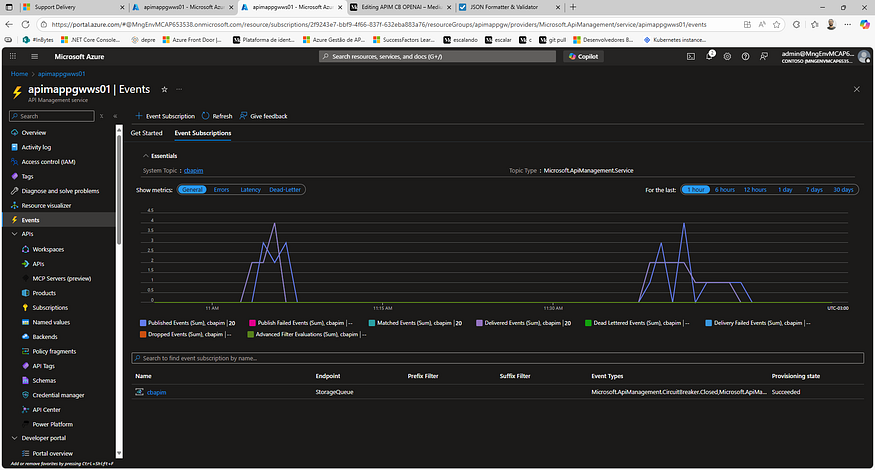Focus the event subscription name search box
This screenshot has width=875, height=470.
497,358
